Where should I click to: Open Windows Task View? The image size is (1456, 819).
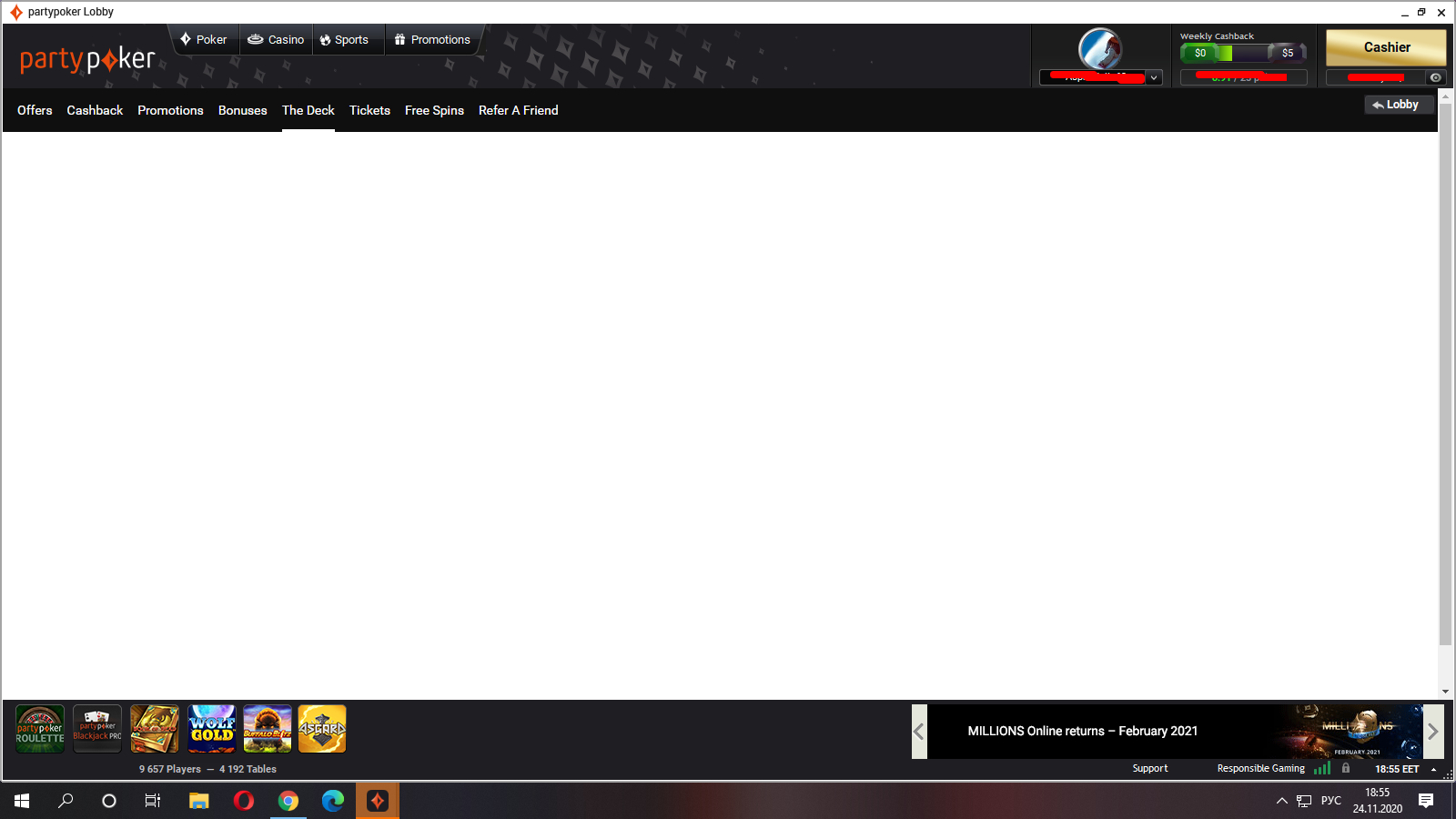click(153, 801)
